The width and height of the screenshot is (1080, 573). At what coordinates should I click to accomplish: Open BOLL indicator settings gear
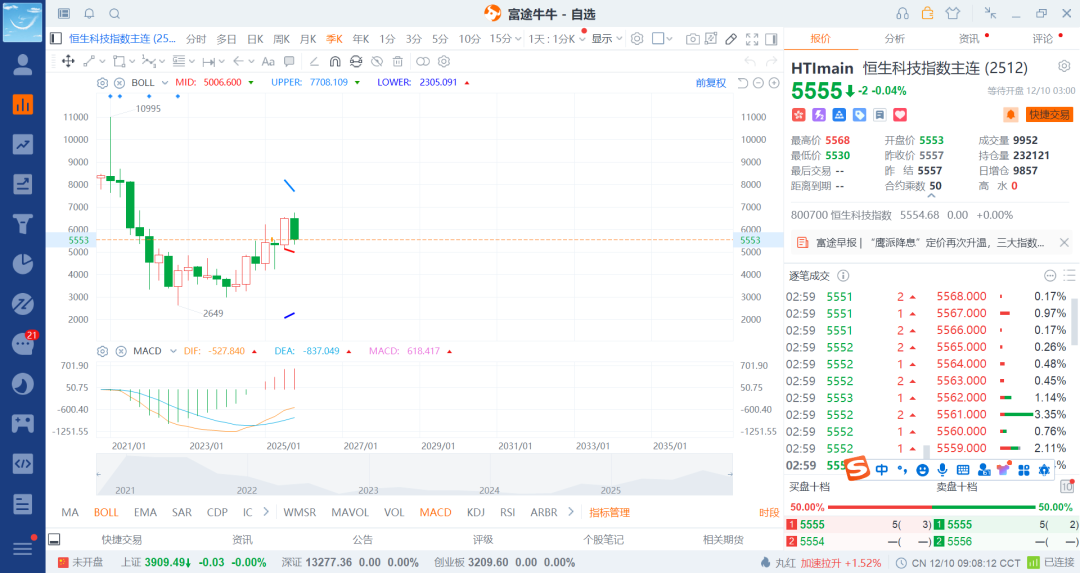coord(103,83)
